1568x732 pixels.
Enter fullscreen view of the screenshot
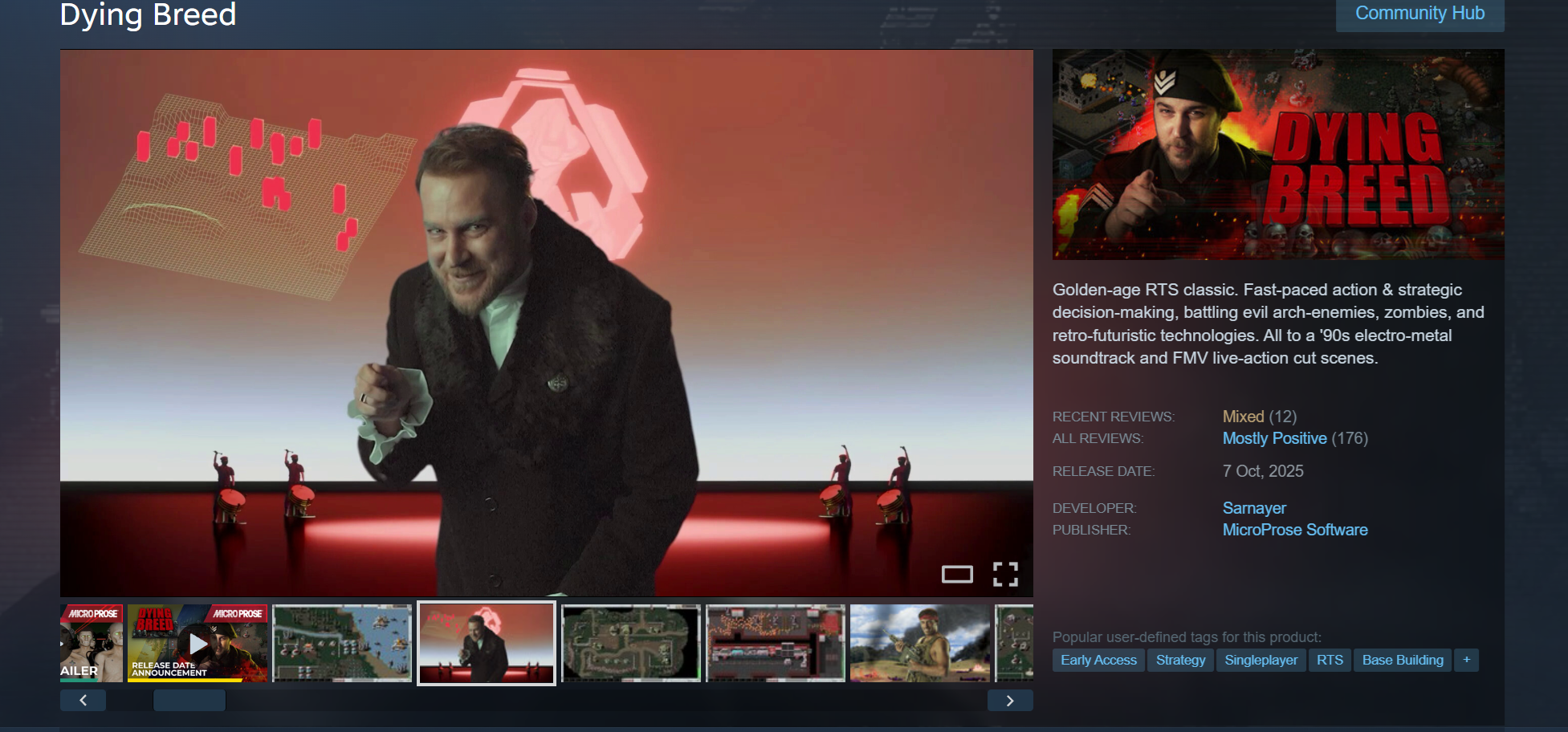click(x=1005, y=574)
